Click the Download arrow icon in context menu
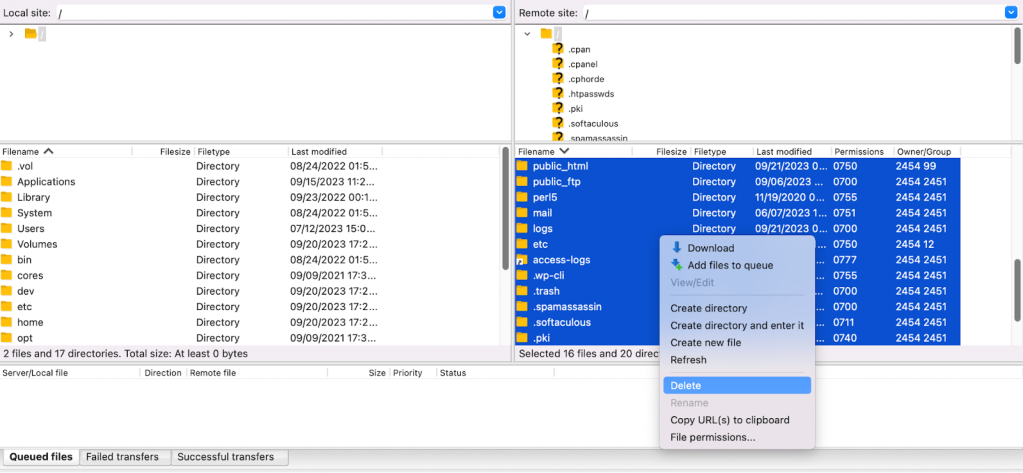The image size is (1023, 473). 677,248
